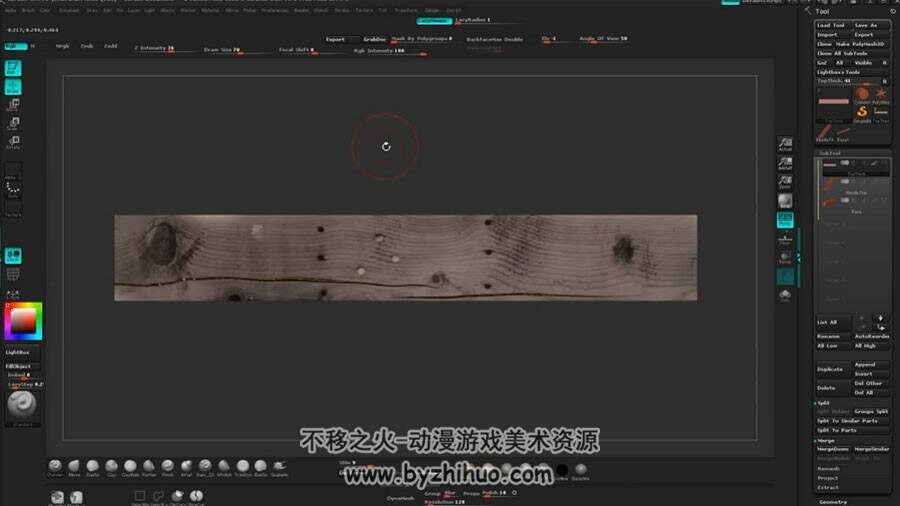Open the Preferences menu
This screenshot has height=506, width=900.
pos(274,10)
